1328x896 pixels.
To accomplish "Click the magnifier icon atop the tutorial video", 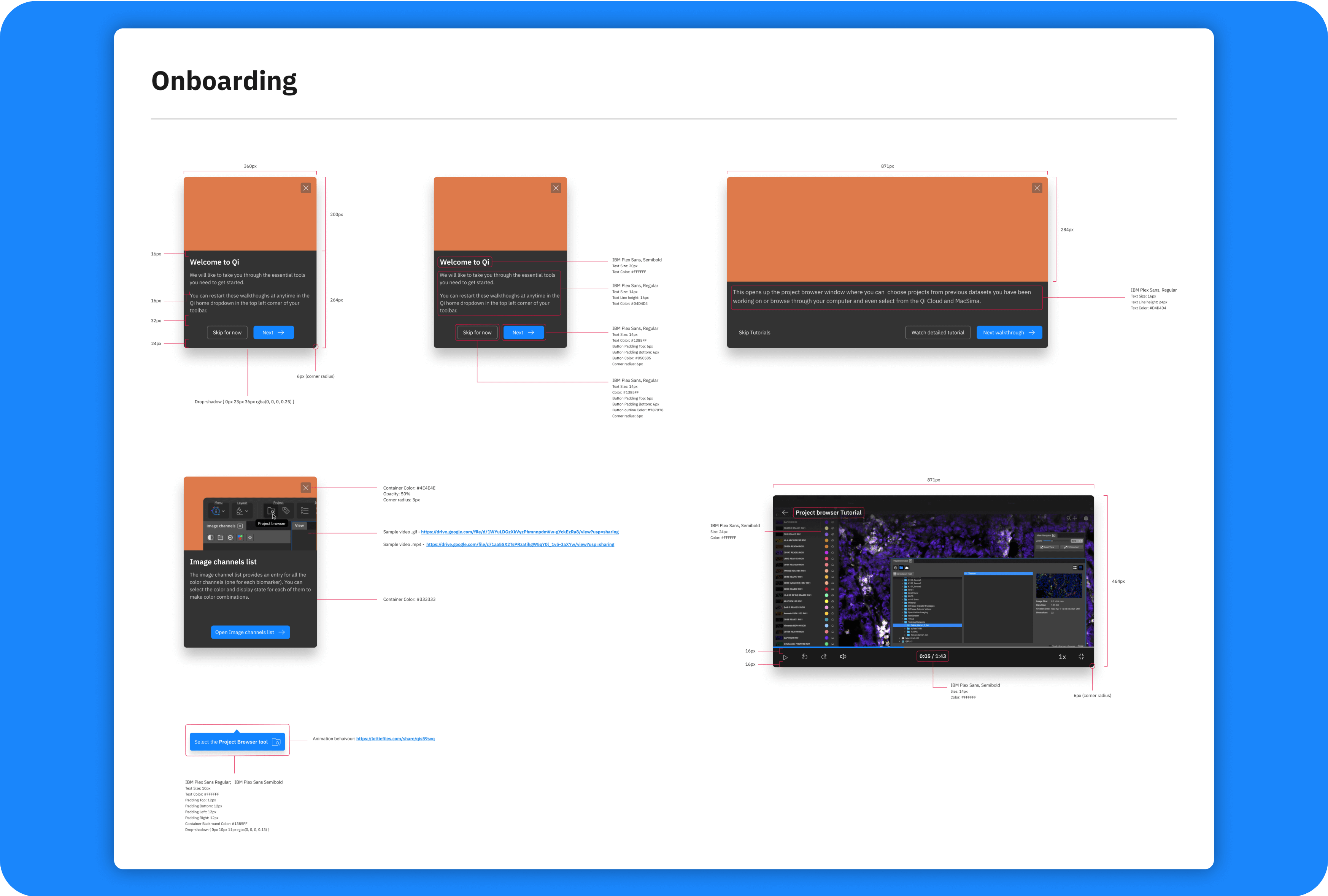I will (1069, 519).
